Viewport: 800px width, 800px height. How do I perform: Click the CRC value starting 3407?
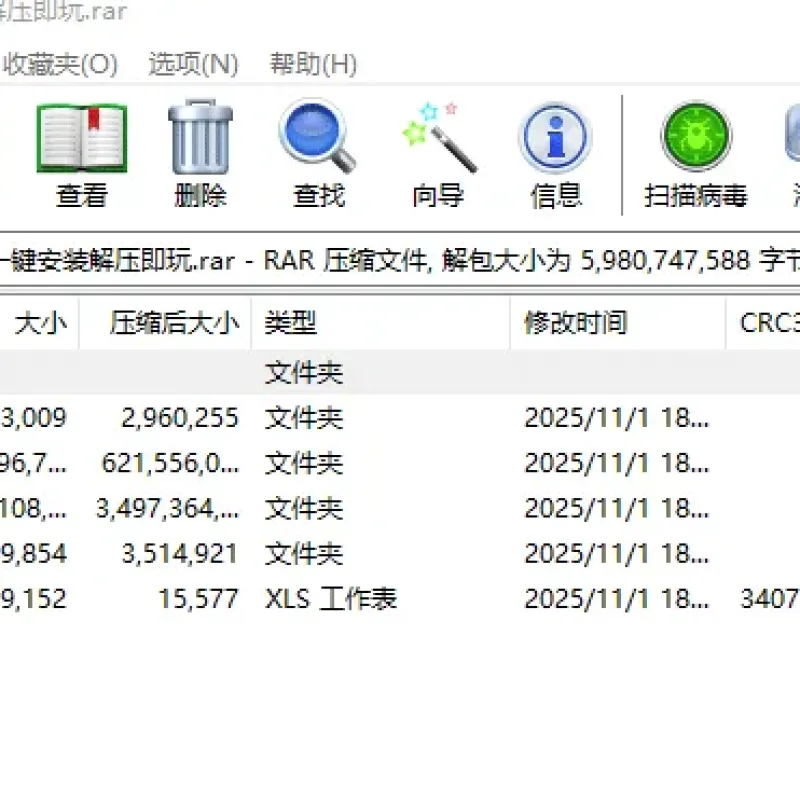click(x=770, y=599)
